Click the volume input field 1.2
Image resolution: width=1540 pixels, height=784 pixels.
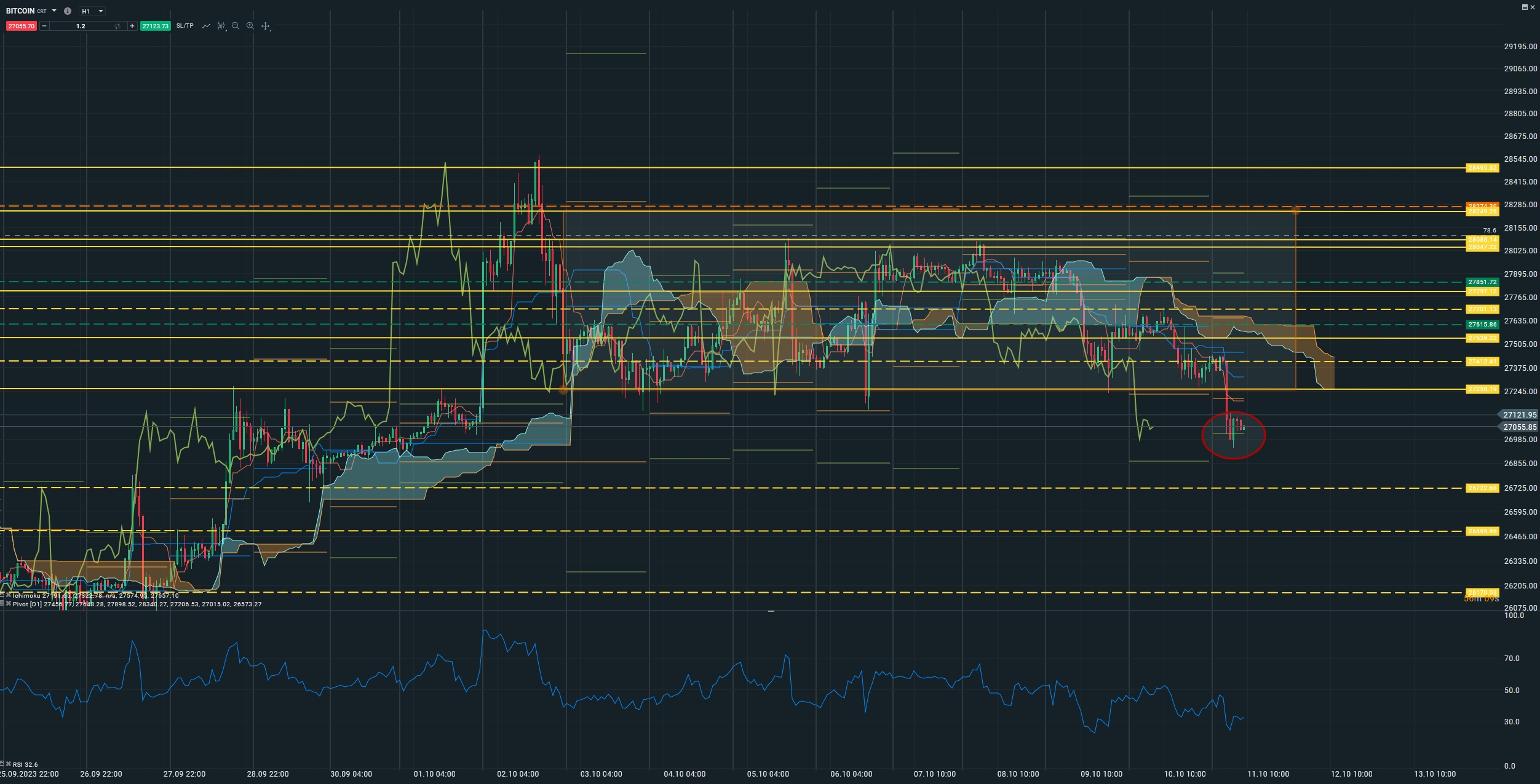(x=81, y=26)
